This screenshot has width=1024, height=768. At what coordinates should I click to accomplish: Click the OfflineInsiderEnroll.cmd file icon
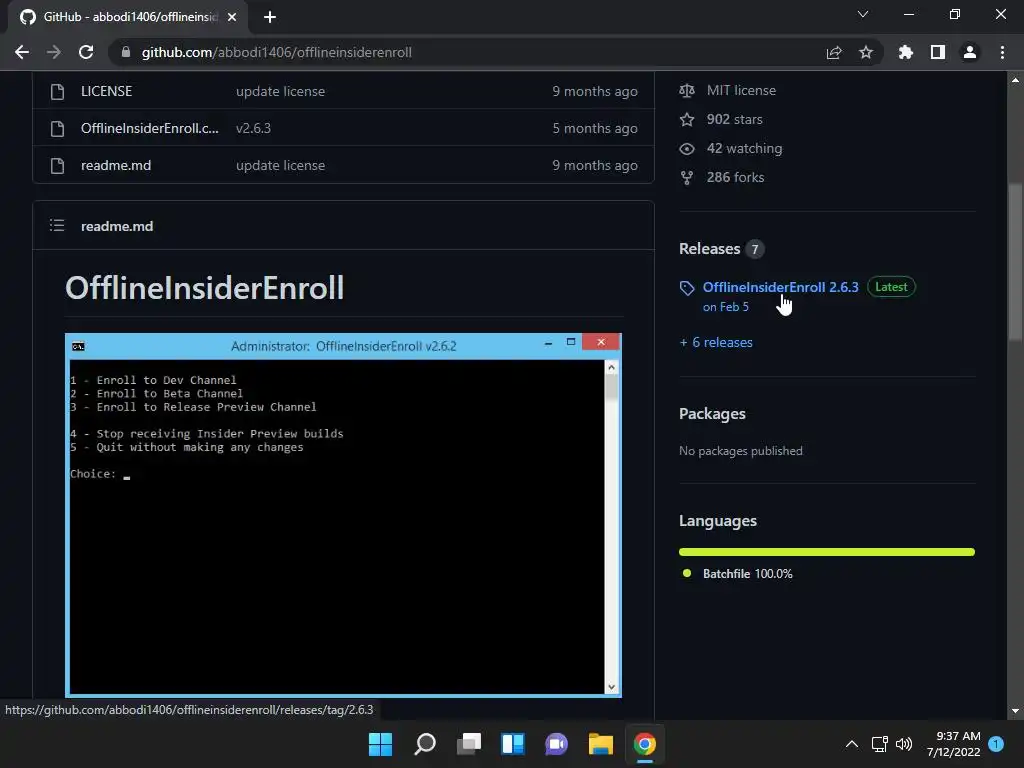click(57, 129)
